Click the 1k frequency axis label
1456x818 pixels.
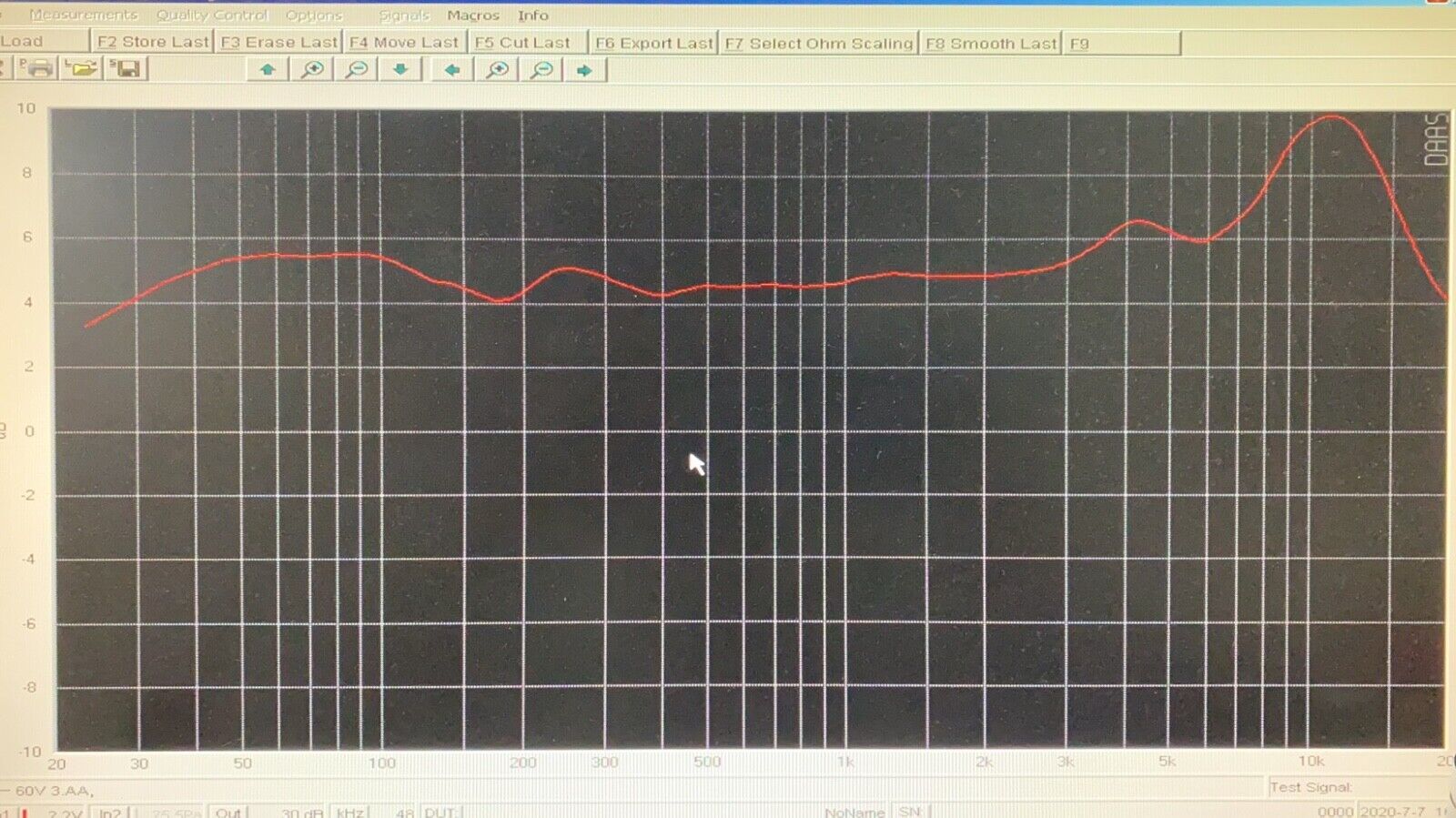point(845,762)
